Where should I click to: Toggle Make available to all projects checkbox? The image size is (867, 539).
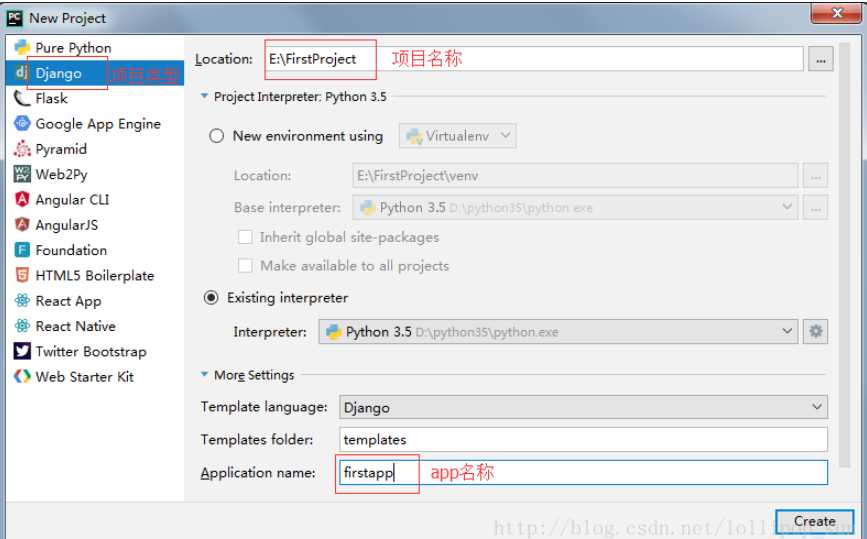click(x=245, y=265)
